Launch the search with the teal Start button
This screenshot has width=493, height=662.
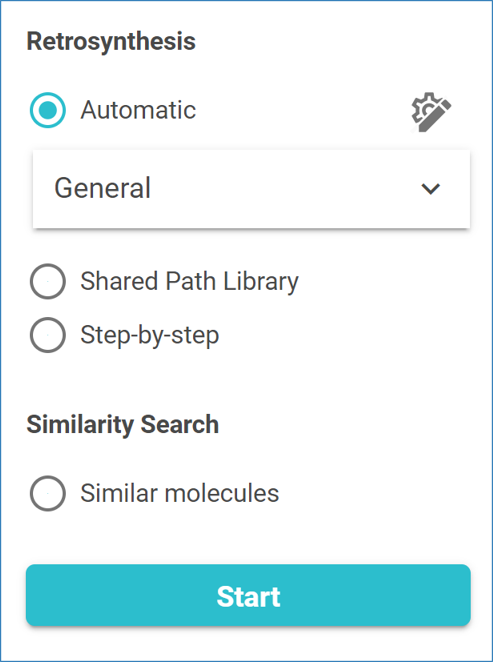click(x=248, y=595)
